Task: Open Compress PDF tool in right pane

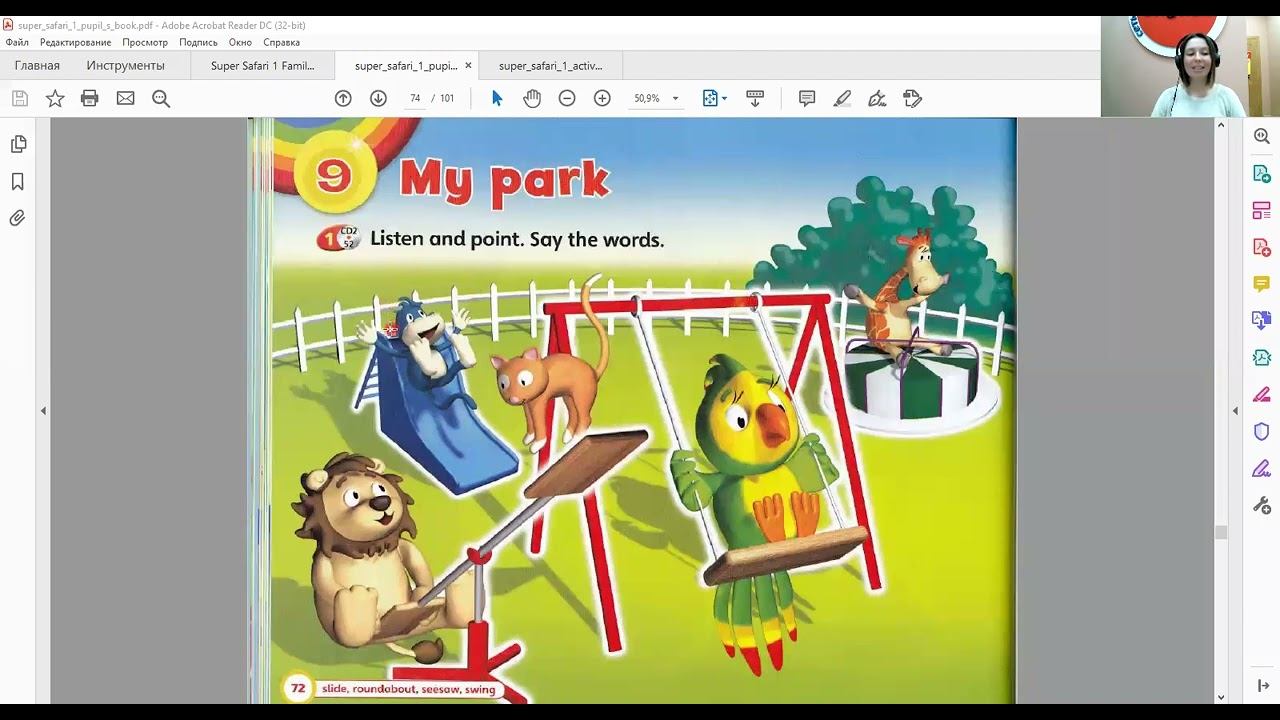Action: coord(1262,358)
